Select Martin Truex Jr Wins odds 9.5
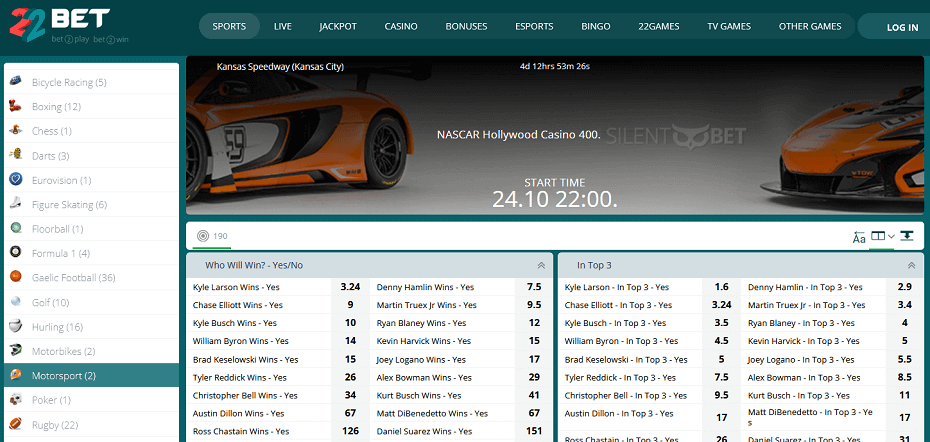 (x=534, y=305)
